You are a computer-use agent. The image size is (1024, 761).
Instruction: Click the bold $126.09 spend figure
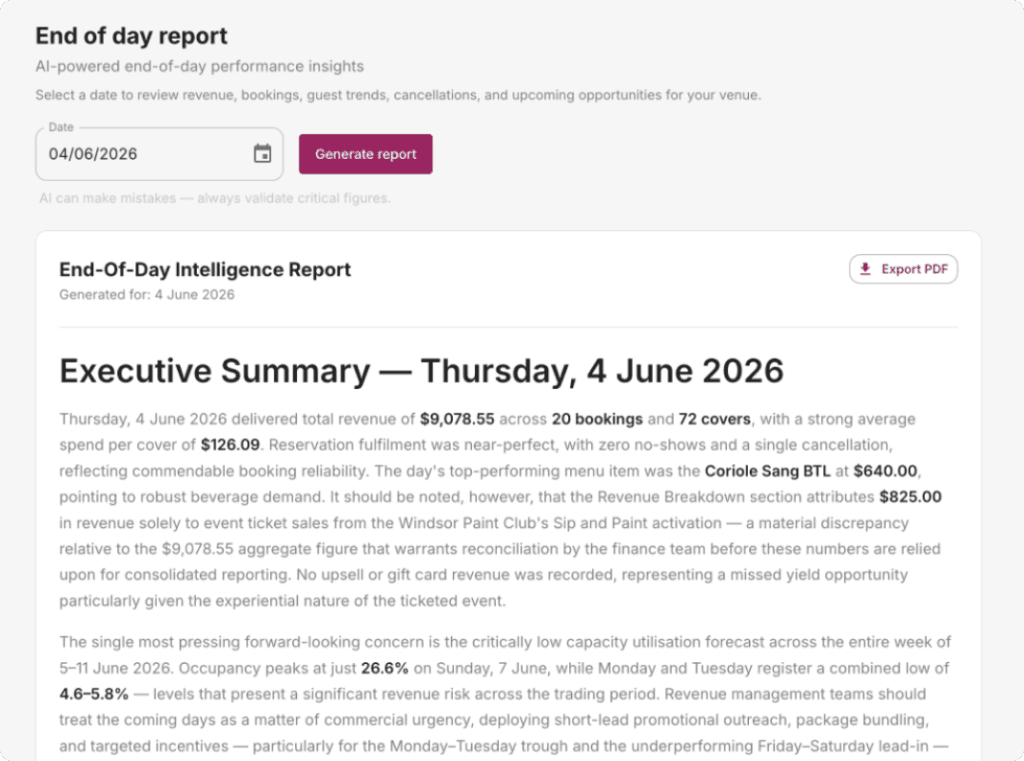pyautogui.click(x=230, y=445)
